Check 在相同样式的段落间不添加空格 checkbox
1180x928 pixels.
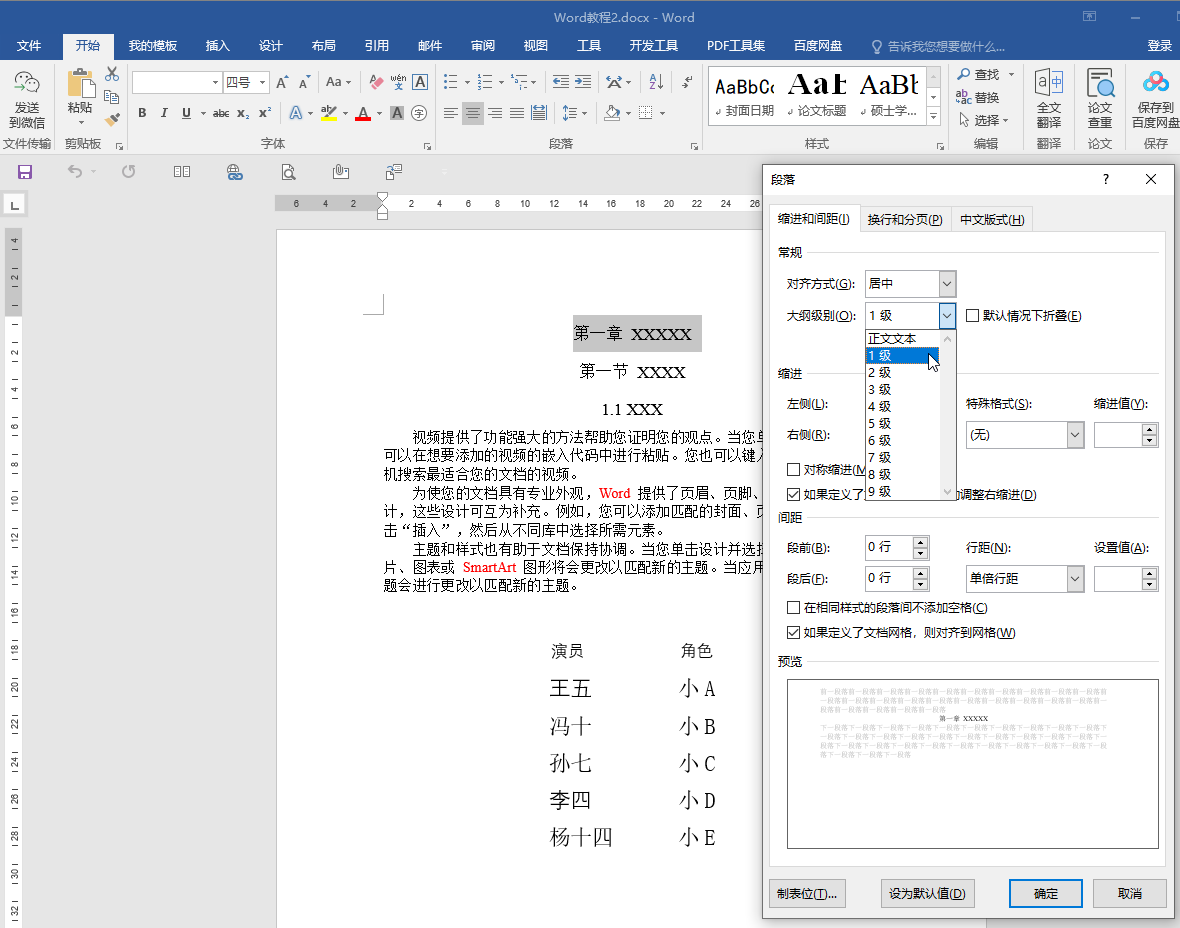point(792,607)
